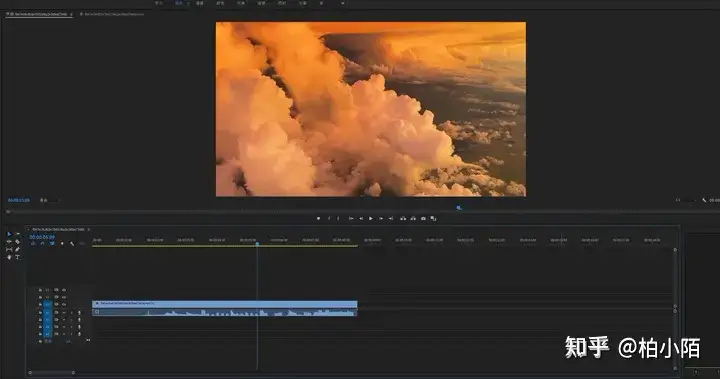Image resolution: width=720 pixels, height=379 pixels.
Task: Go to In point
Action: click(351, 219)
